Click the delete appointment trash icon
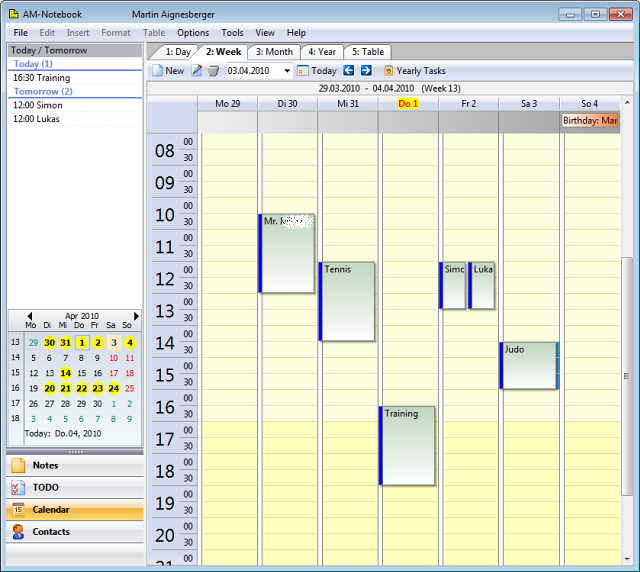Screen dimensions: 640x572 point(213,71)
